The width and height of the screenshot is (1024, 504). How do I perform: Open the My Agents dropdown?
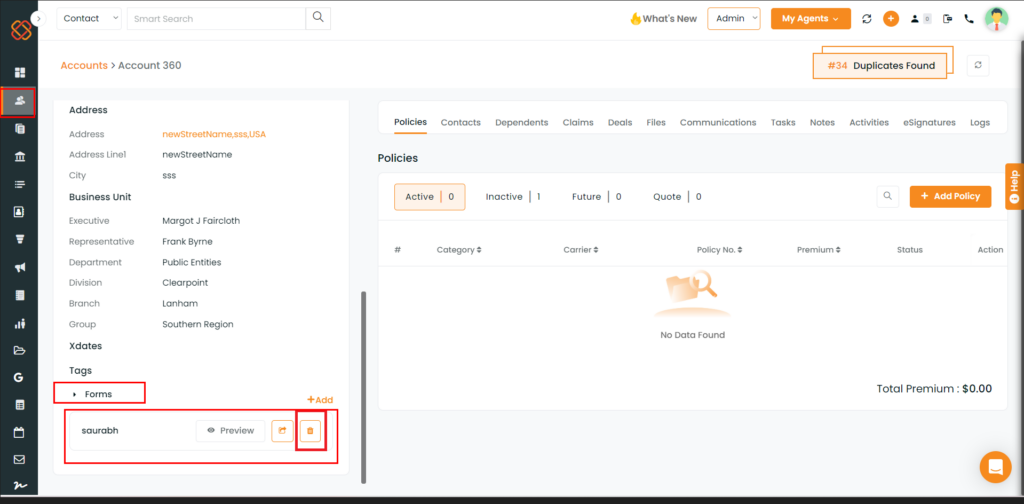[x=810, y=18]
